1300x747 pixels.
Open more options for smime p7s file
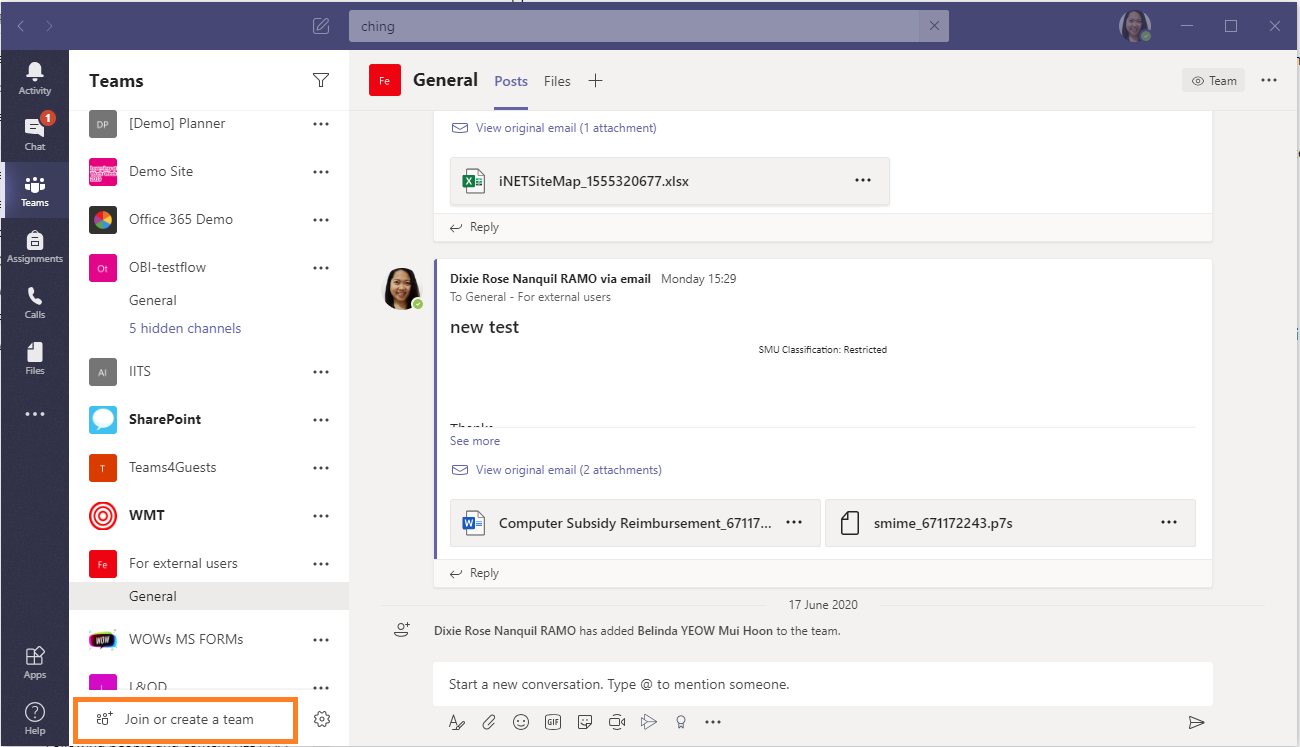[x=1169, y=523]
